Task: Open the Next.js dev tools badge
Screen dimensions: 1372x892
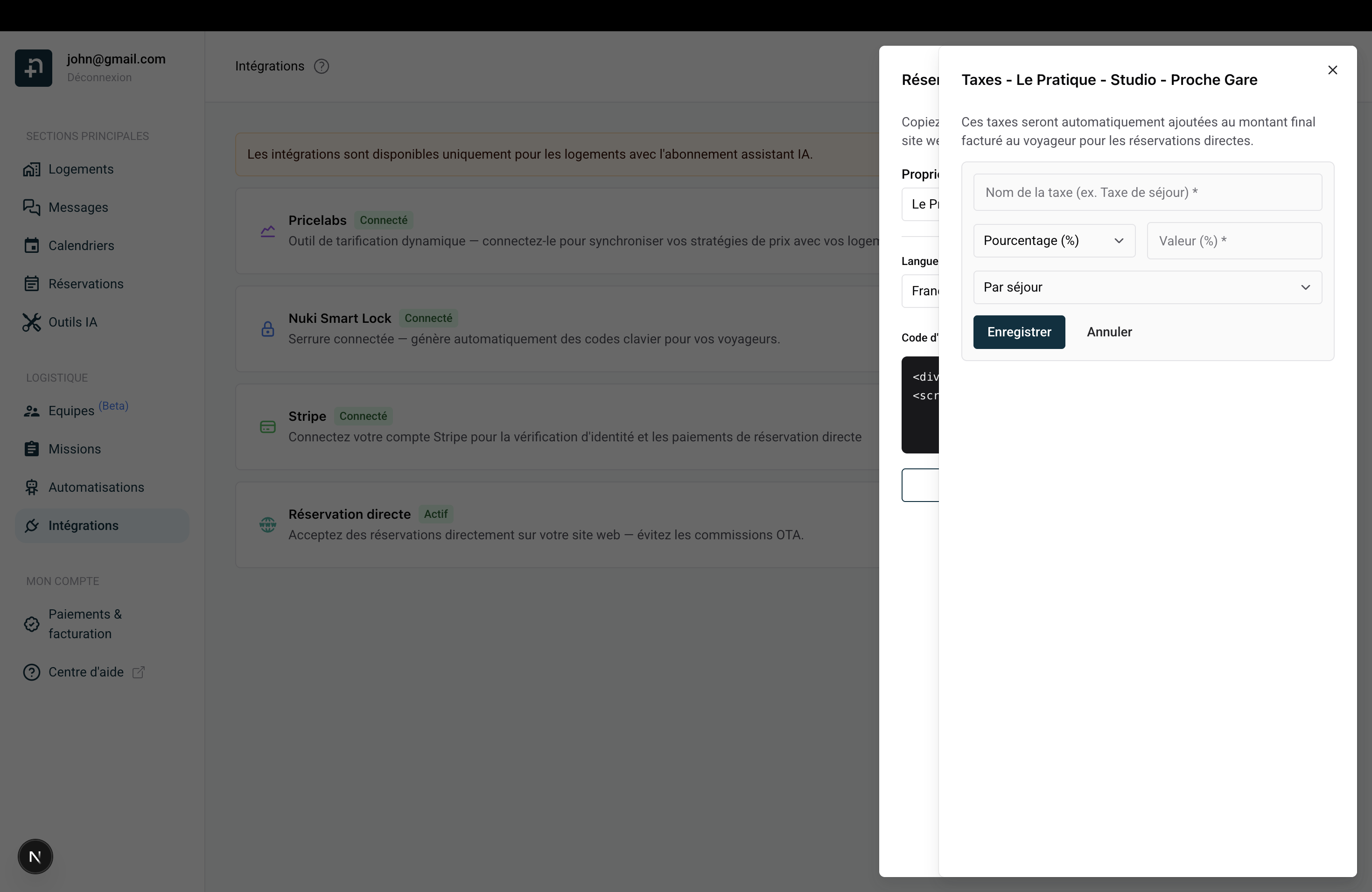Action: click(x=35, y=856)
